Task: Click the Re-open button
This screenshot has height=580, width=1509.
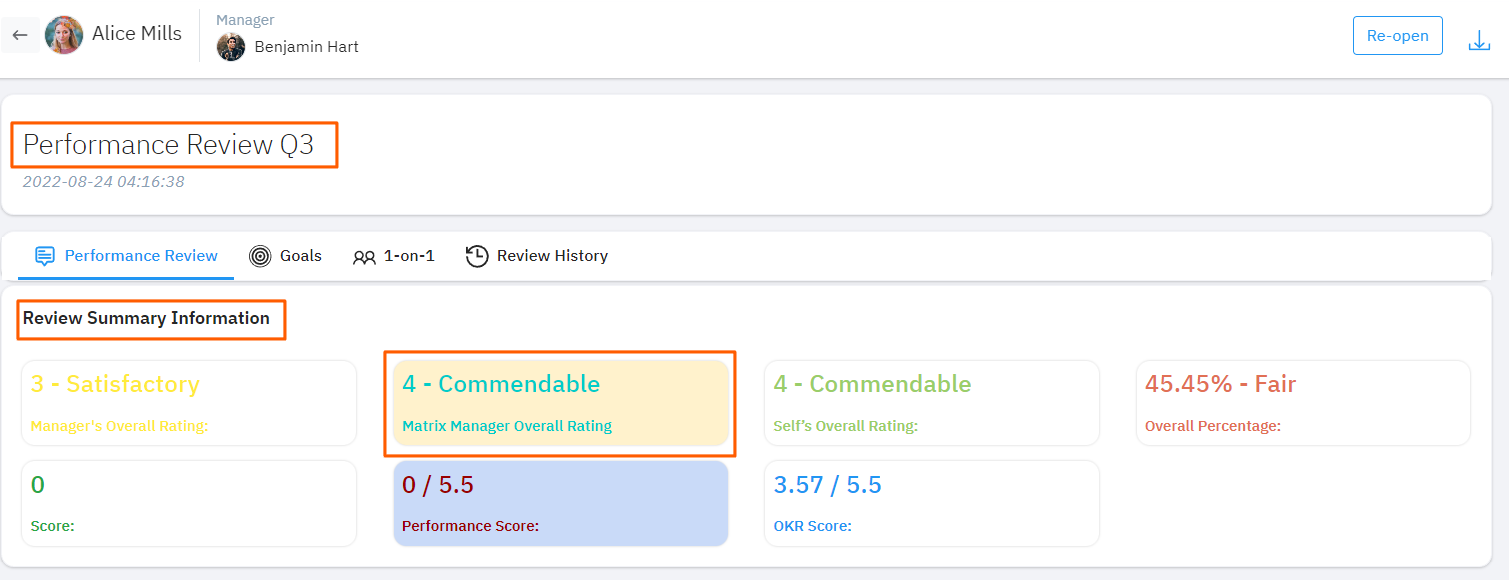Action: click(x=1397, y=35)
